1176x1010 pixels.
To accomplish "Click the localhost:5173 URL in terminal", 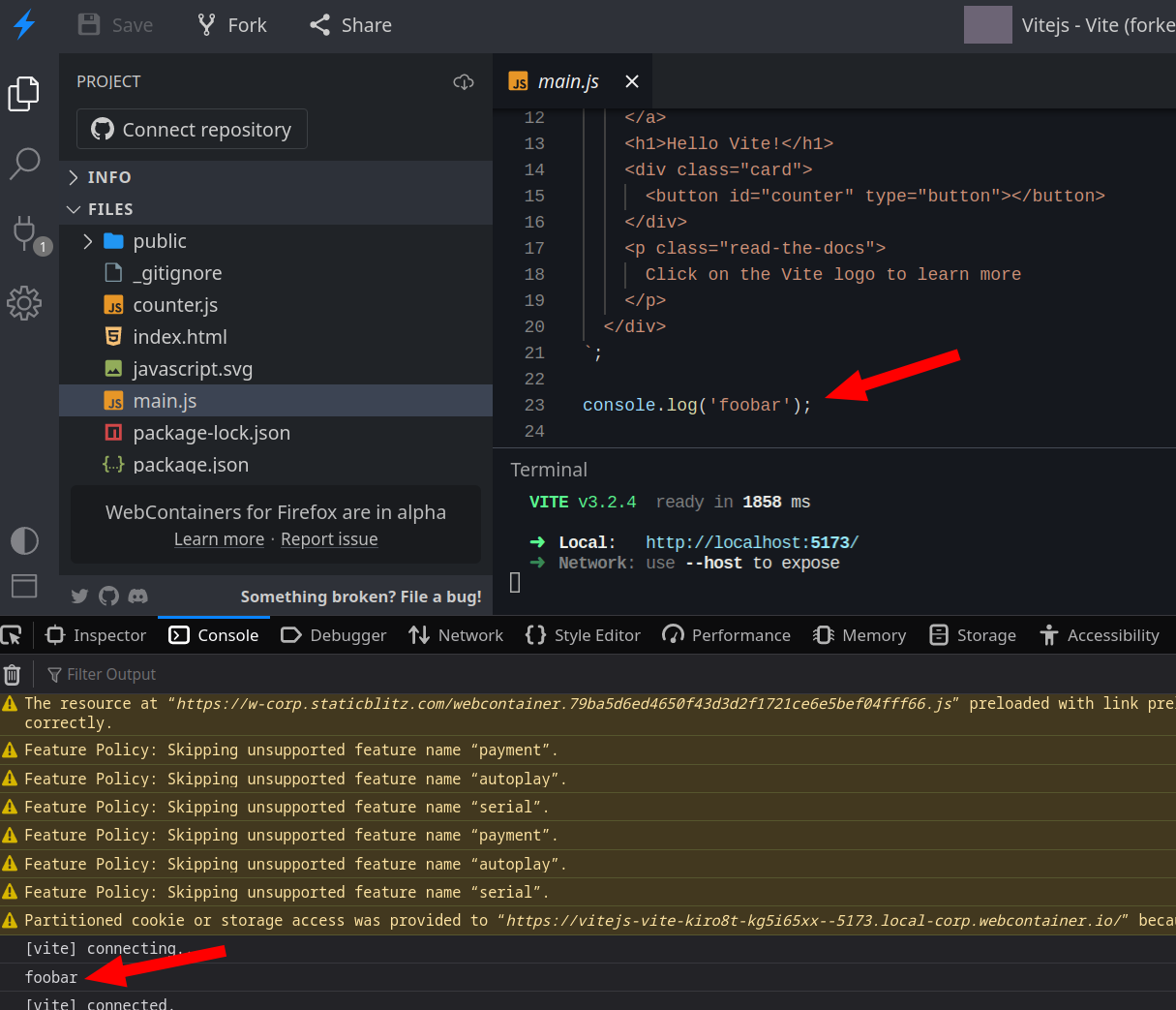I will click(x=752, y=542).
